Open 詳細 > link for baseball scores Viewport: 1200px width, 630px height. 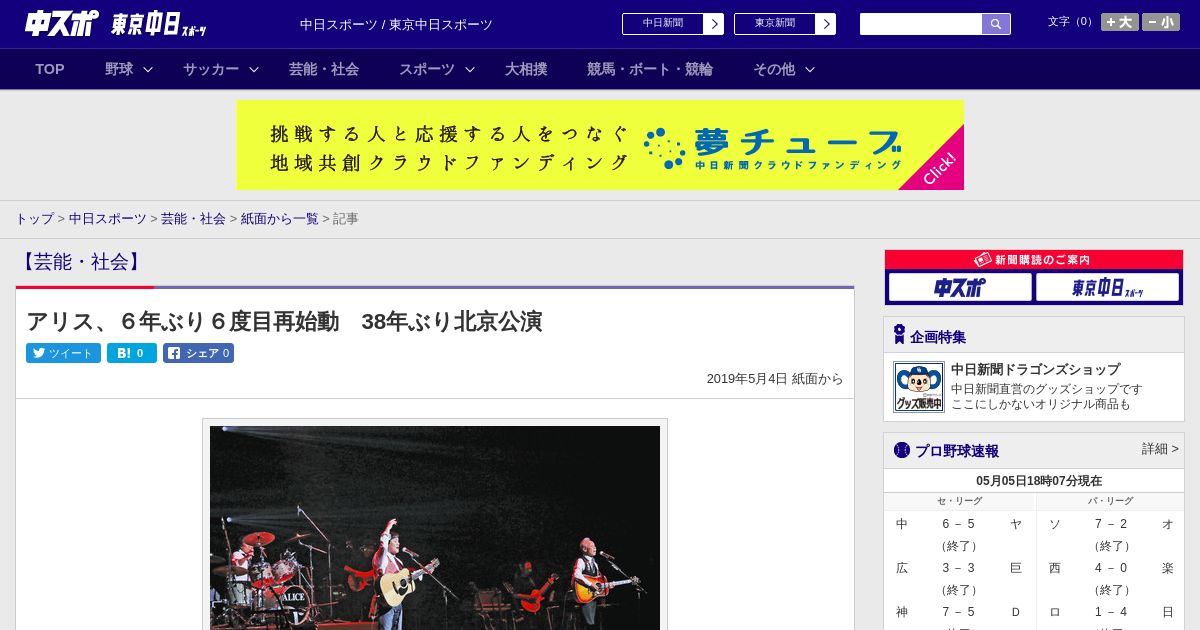tap(1160, 449)
